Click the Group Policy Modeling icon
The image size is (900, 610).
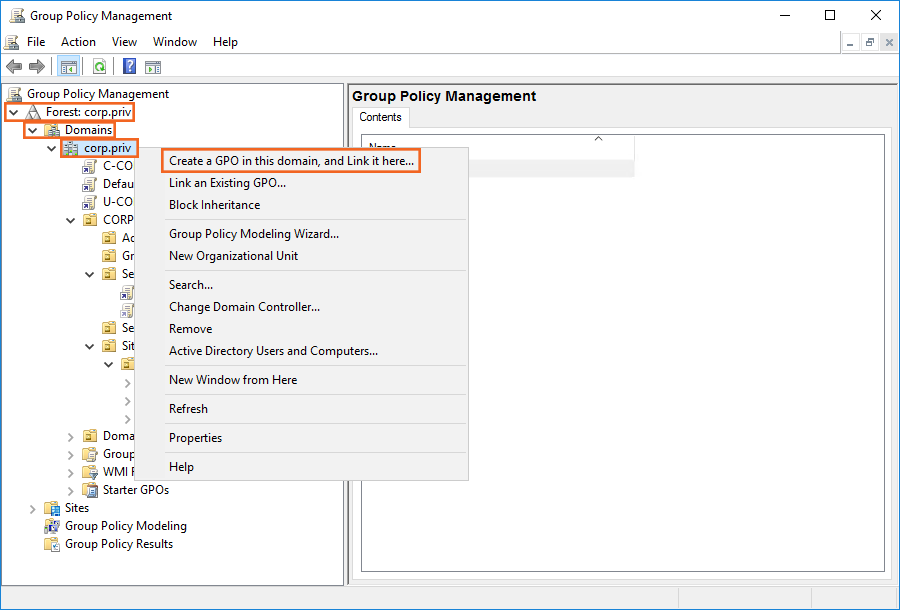[x=52, y=526]
